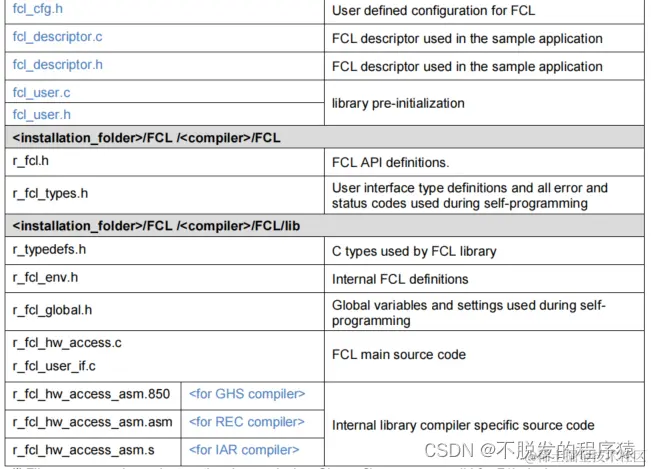Screen dimensions: 651x469
Task: Click the fcl_cfg.h file name
Action: 37,9
